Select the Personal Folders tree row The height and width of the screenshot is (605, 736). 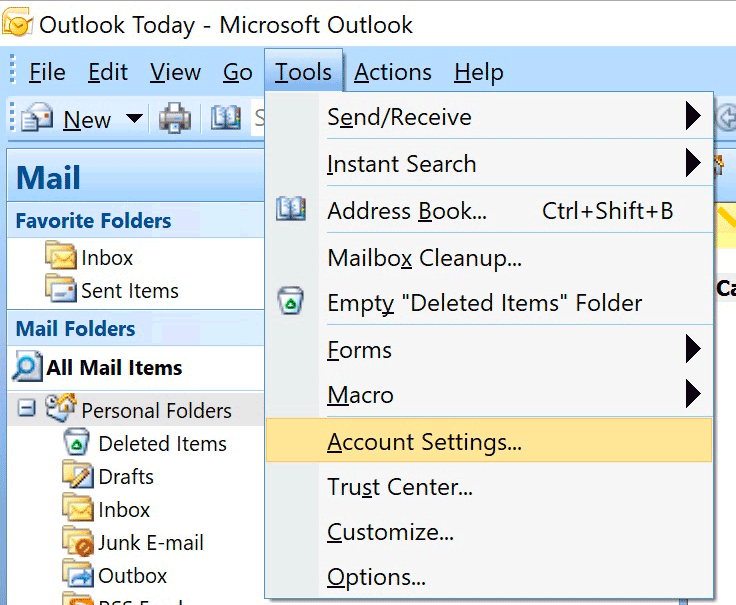click(136, 410)
